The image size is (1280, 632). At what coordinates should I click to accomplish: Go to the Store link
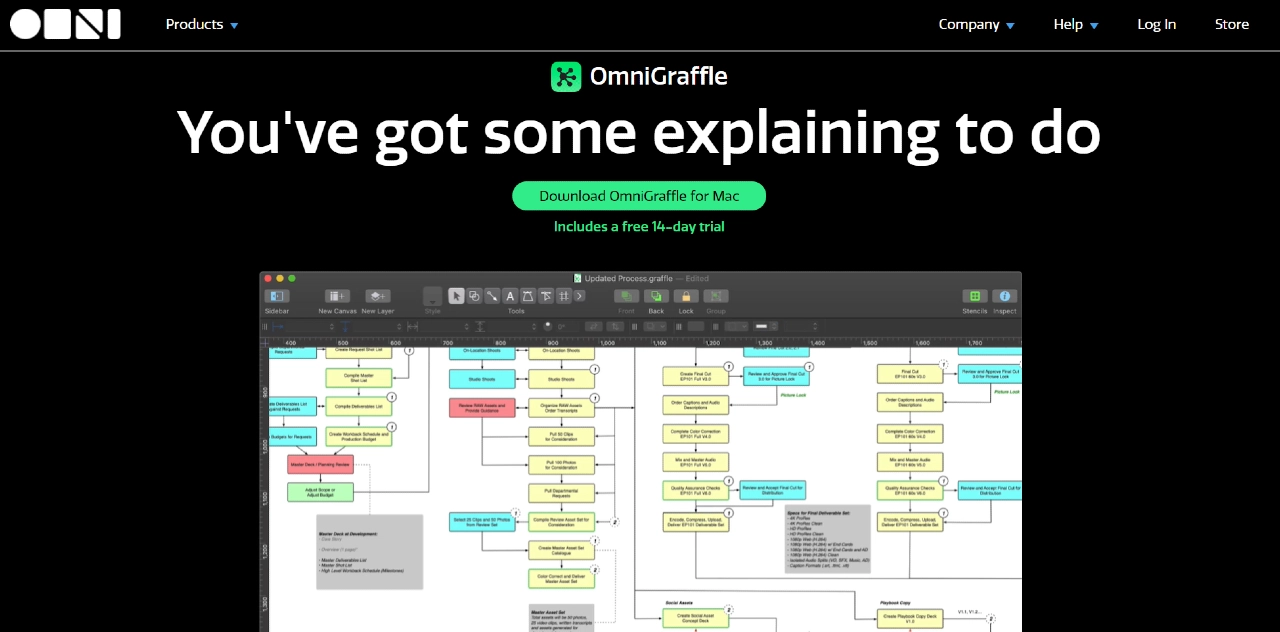[1232, 25]
